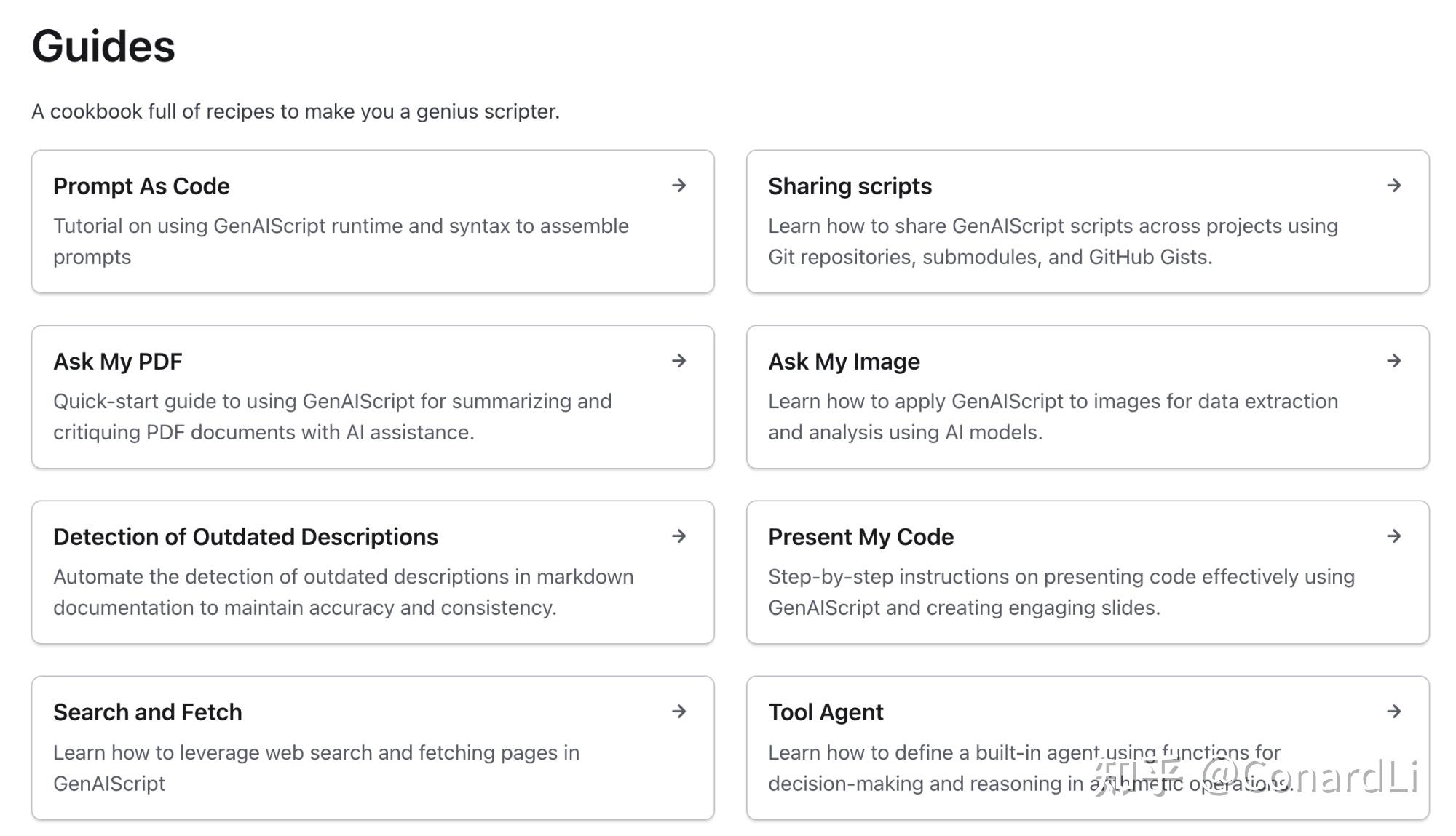Open the Ask My Image guide title

(844, 362)
